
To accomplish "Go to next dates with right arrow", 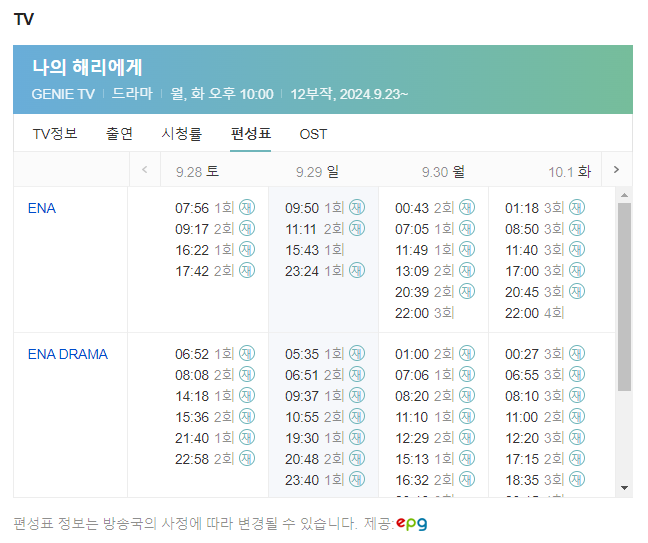I will 617,169.
